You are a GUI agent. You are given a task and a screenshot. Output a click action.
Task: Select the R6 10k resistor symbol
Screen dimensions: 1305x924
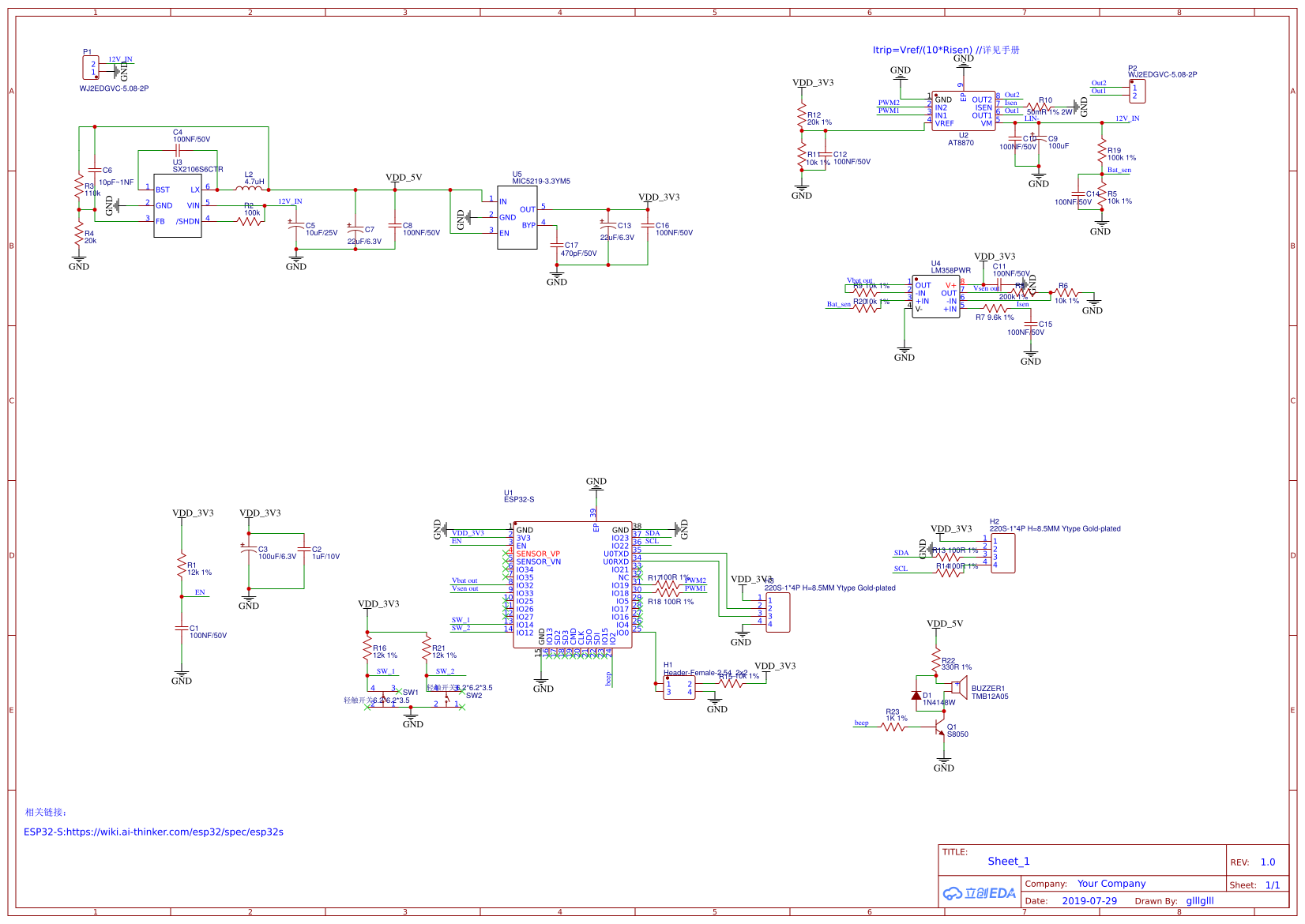[x=1066, y=292]
